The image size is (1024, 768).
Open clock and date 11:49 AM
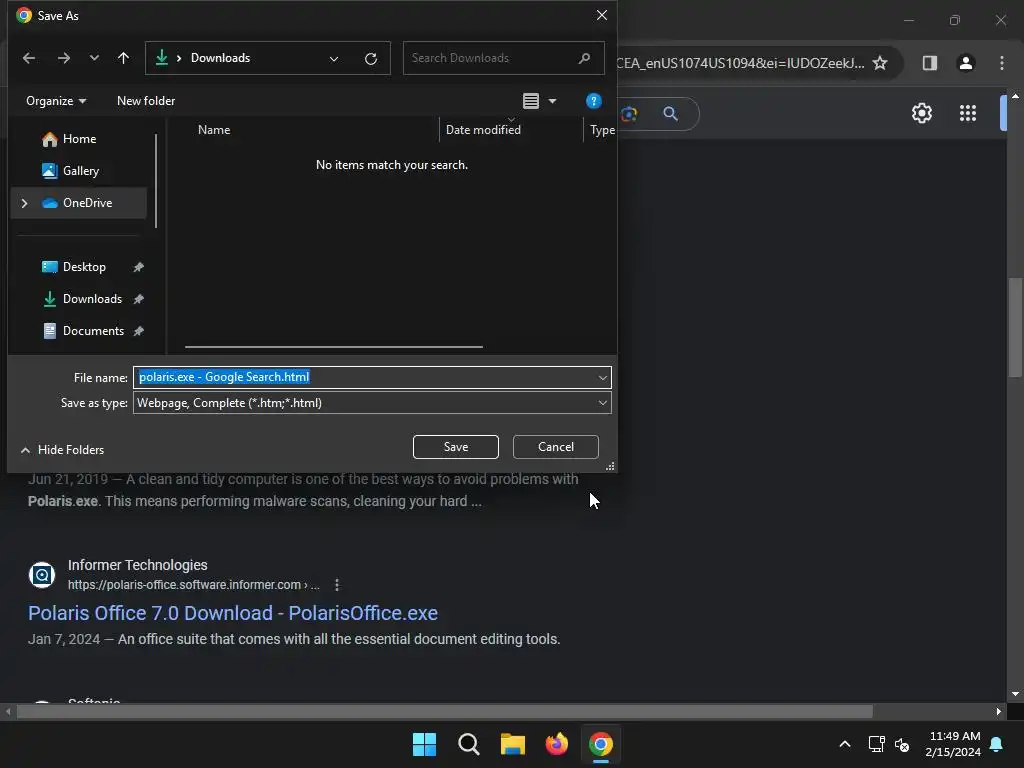953,744
